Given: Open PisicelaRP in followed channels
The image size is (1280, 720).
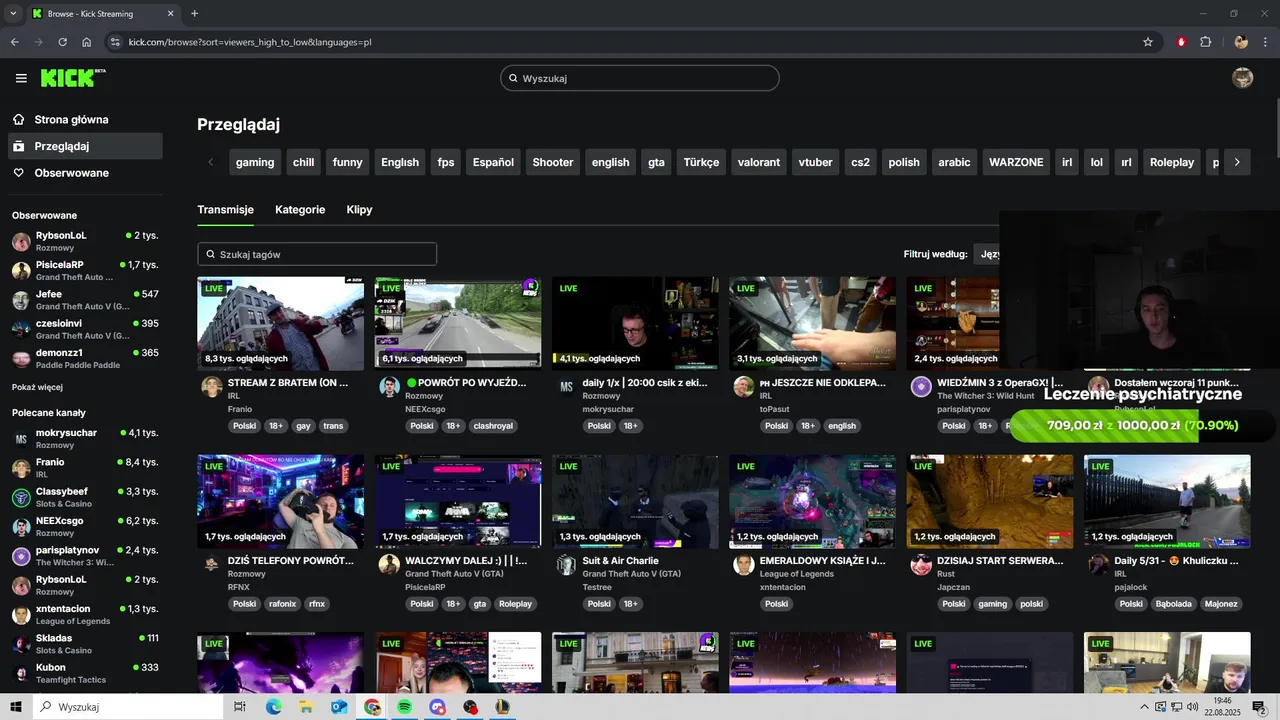Looking at the screenshot, I should [x=84, y=270].
